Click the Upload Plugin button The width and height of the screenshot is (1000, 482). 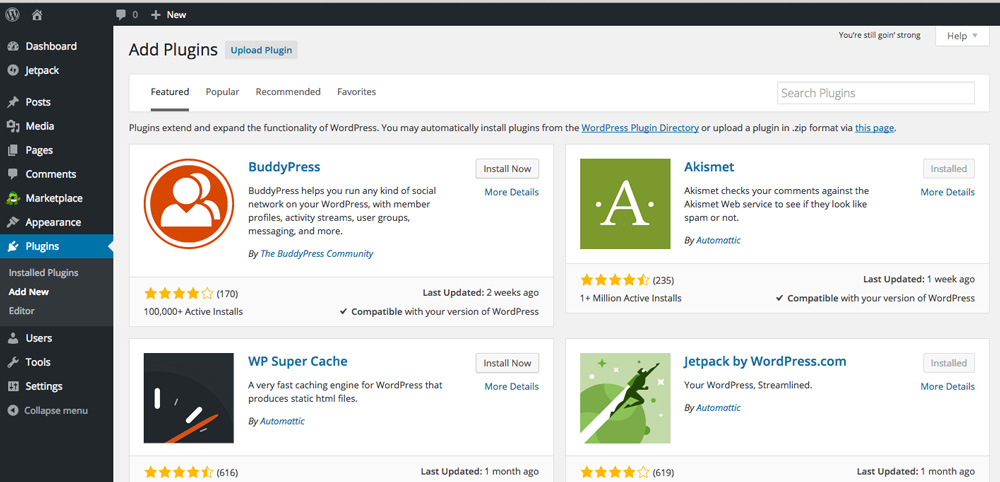point(261,50)
